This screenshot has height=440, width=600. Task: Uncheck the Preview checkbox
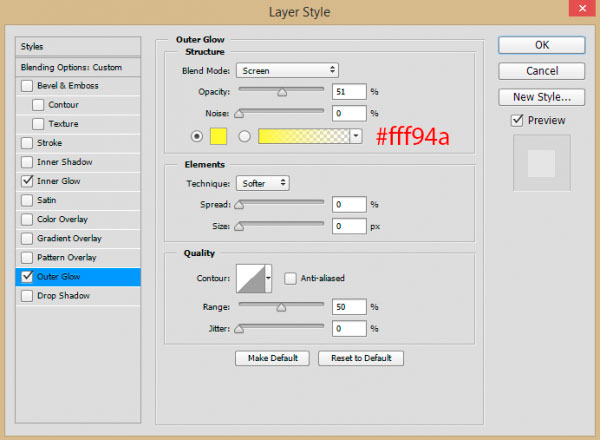517,121
